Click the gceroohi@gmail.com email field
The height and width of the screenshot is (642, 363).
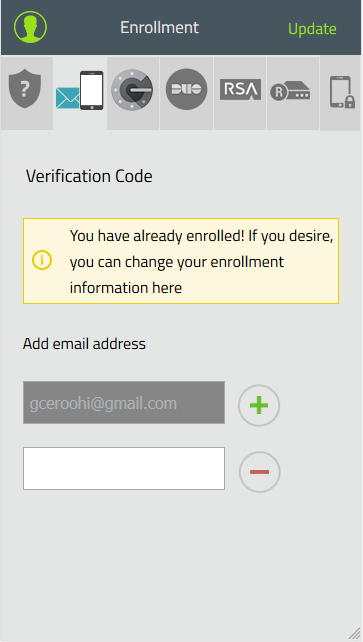click(x=124, y=402)
